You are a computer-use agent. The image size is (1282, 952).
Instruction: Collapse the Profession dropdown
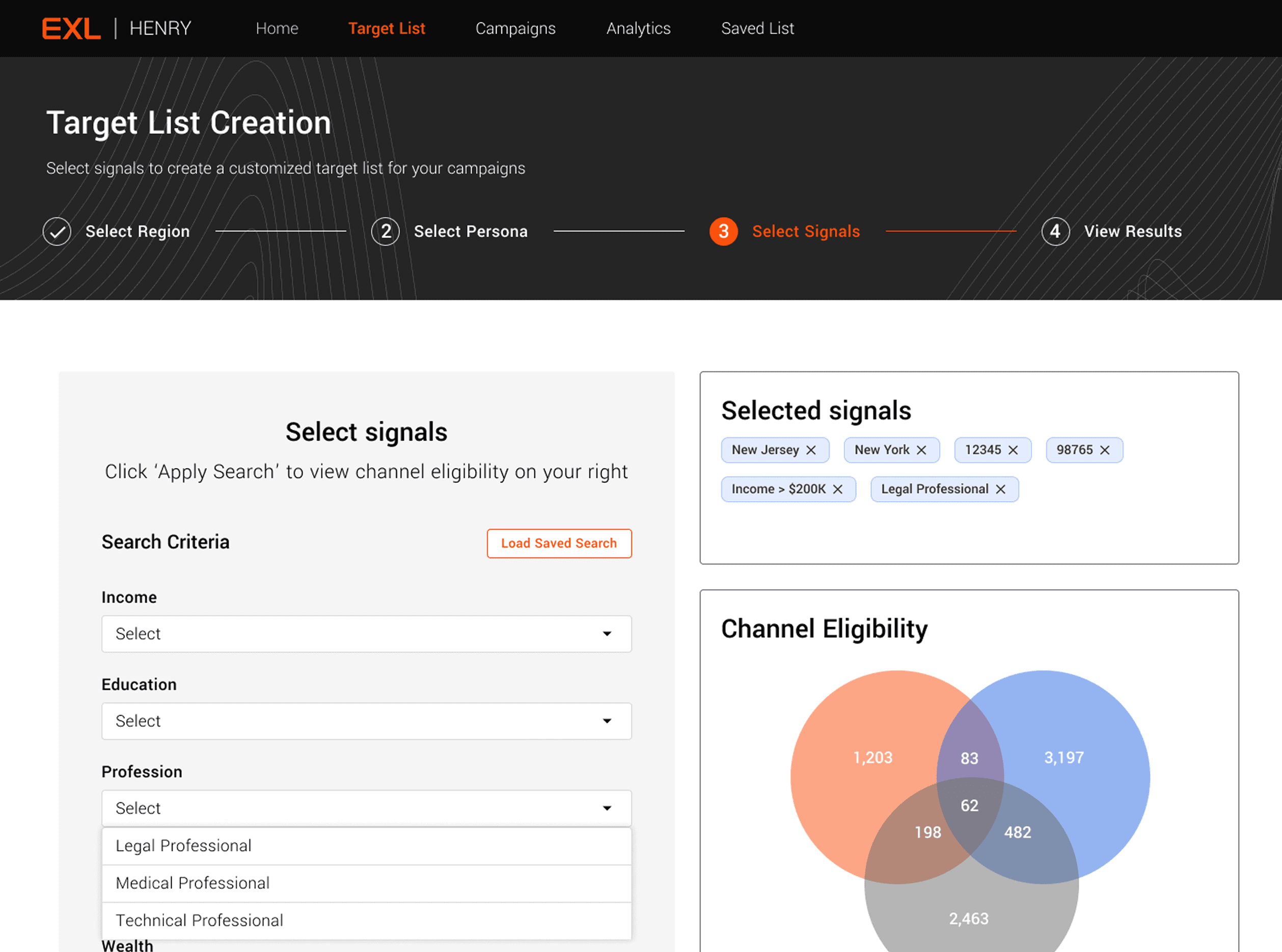(x=366, y=808)
